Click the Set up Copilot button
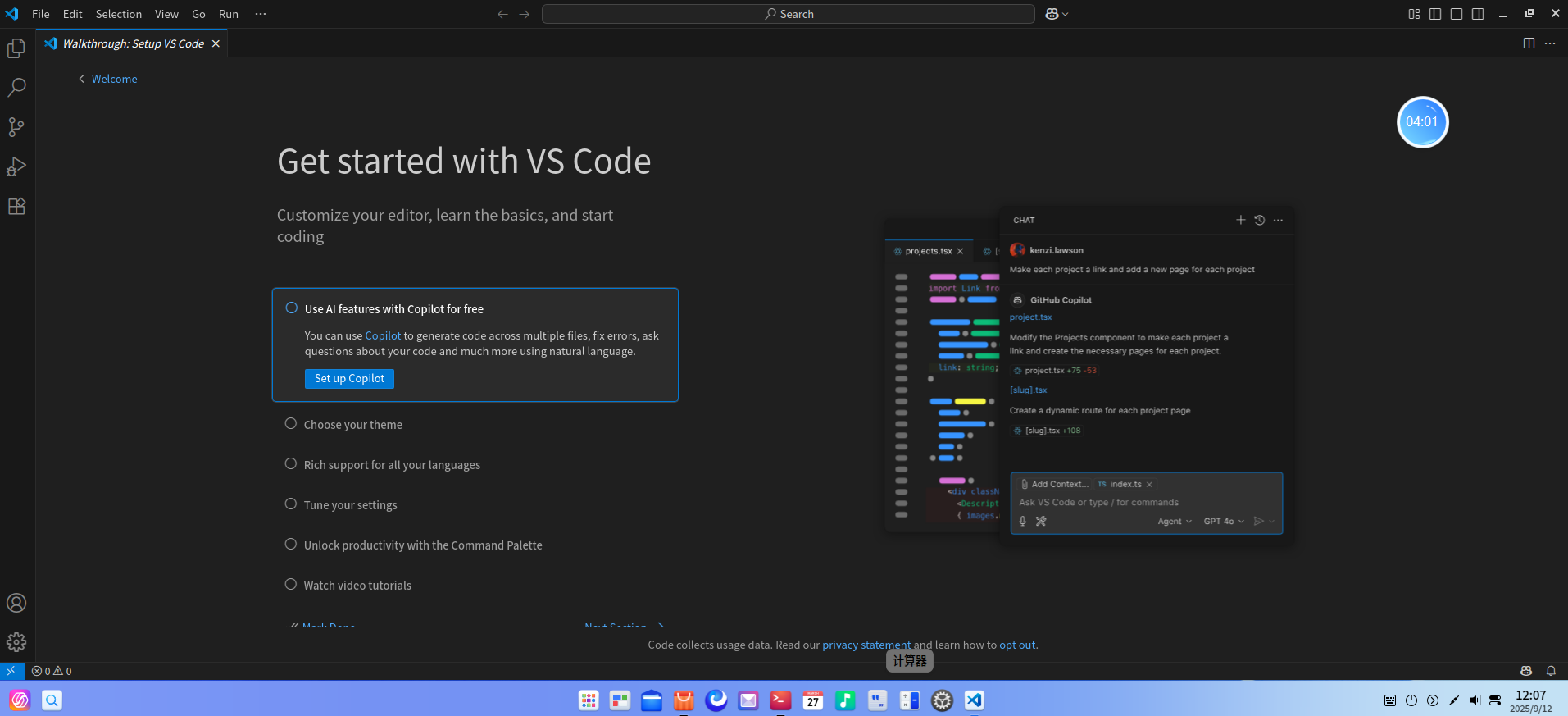This screenshot has width=1568, height=716. (349, 378)
